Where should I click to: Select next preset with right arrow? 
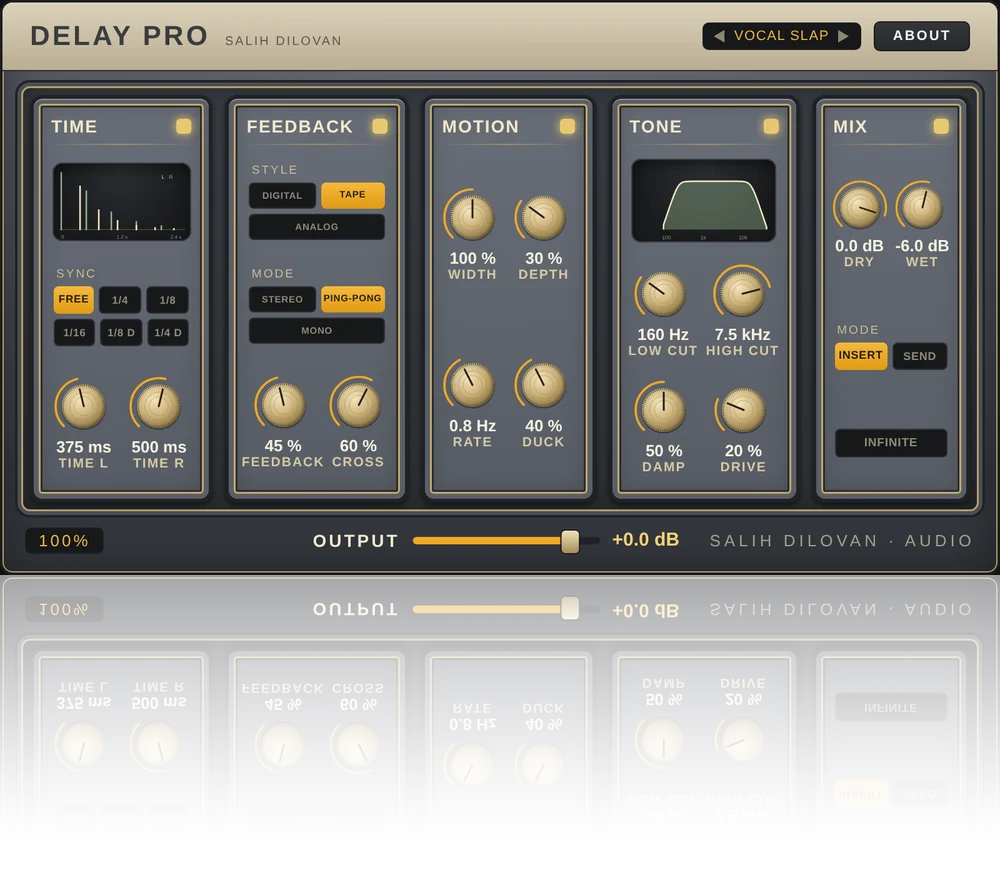click(843, 36)
